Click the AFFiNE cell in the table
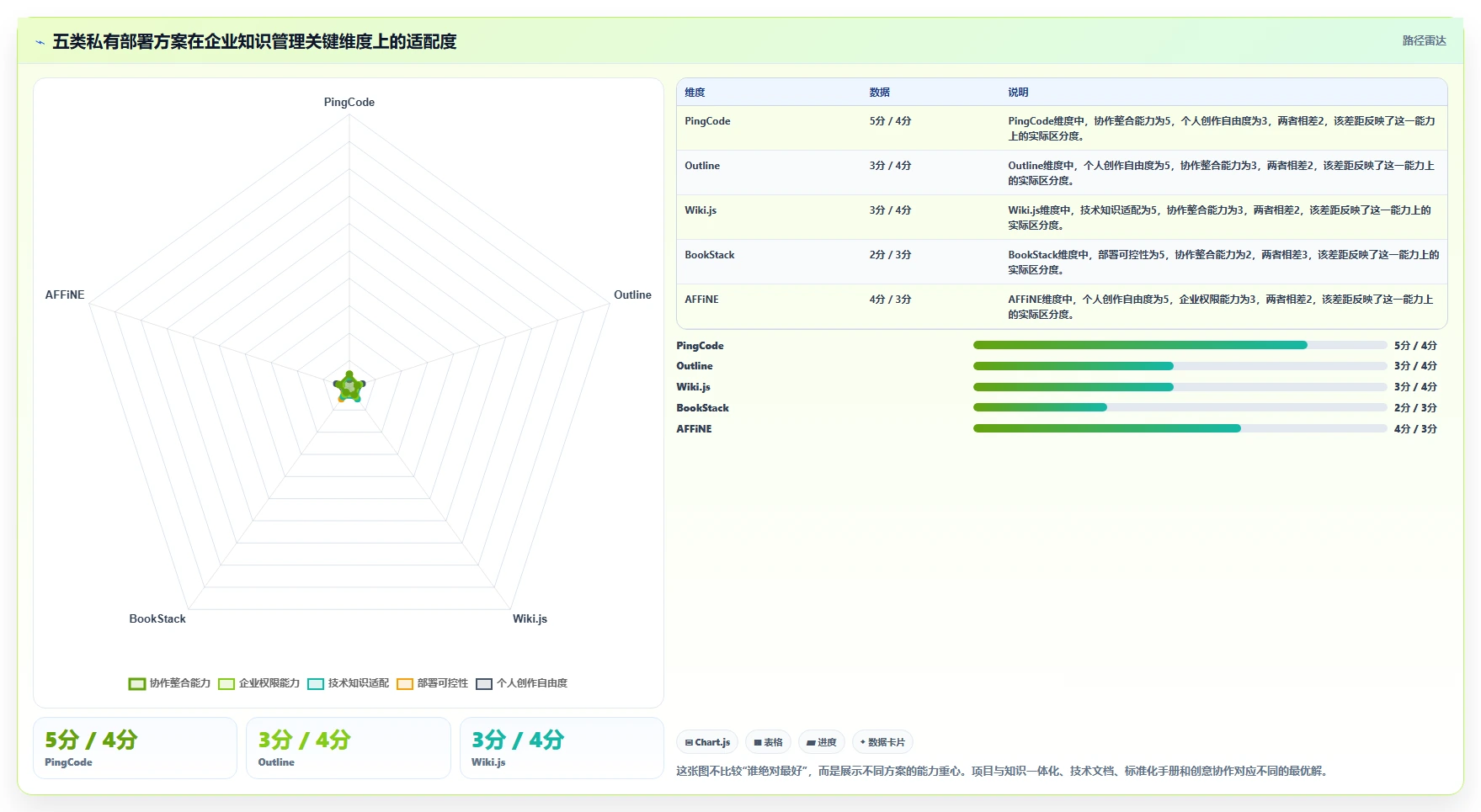Screen dimensions: 1481x812 pyautogui.click(x=702, y=300)
